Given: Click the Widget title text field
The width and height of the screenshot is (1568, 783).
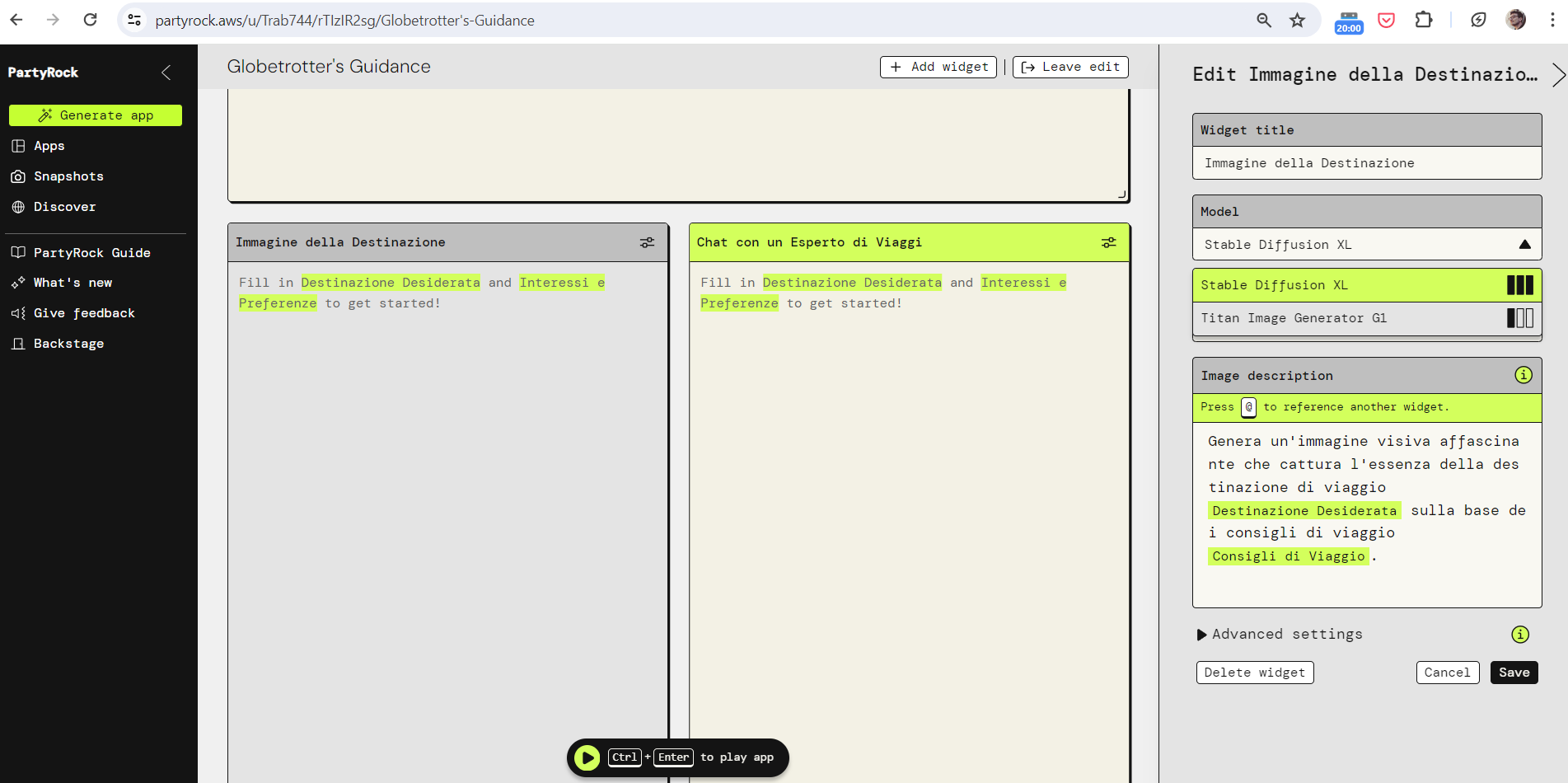Looking at the screenshot, I should coord(1366,163).
